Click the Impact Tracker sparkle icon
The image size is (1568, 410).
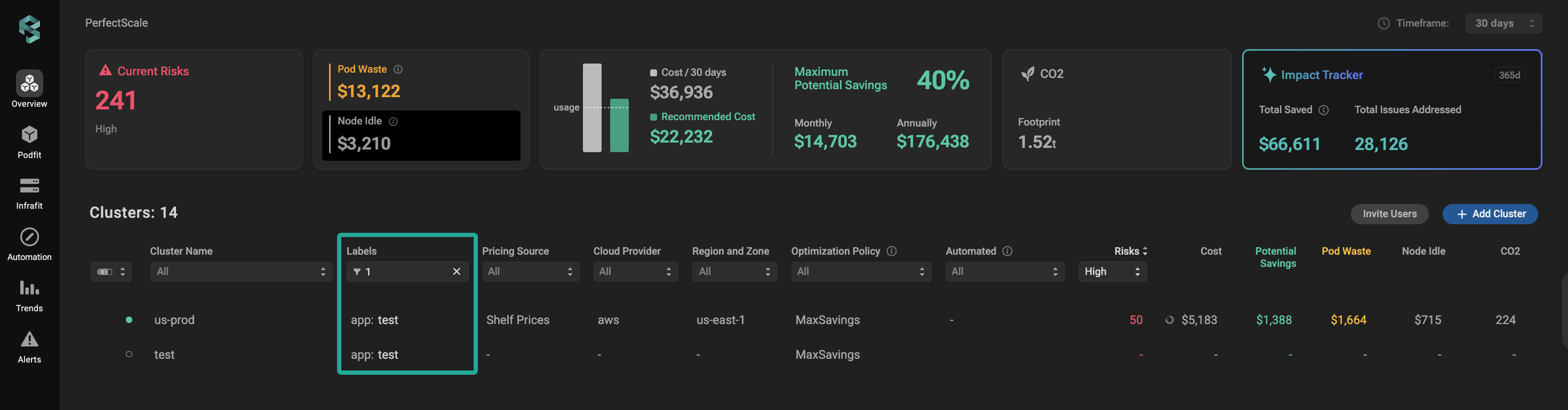coord(1268,74)
